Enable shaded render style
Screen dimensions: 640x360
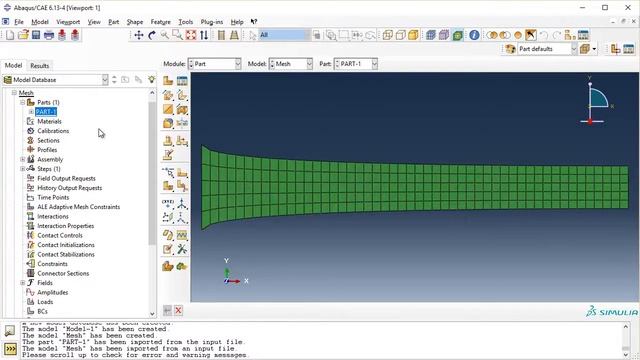coord(413,35)
